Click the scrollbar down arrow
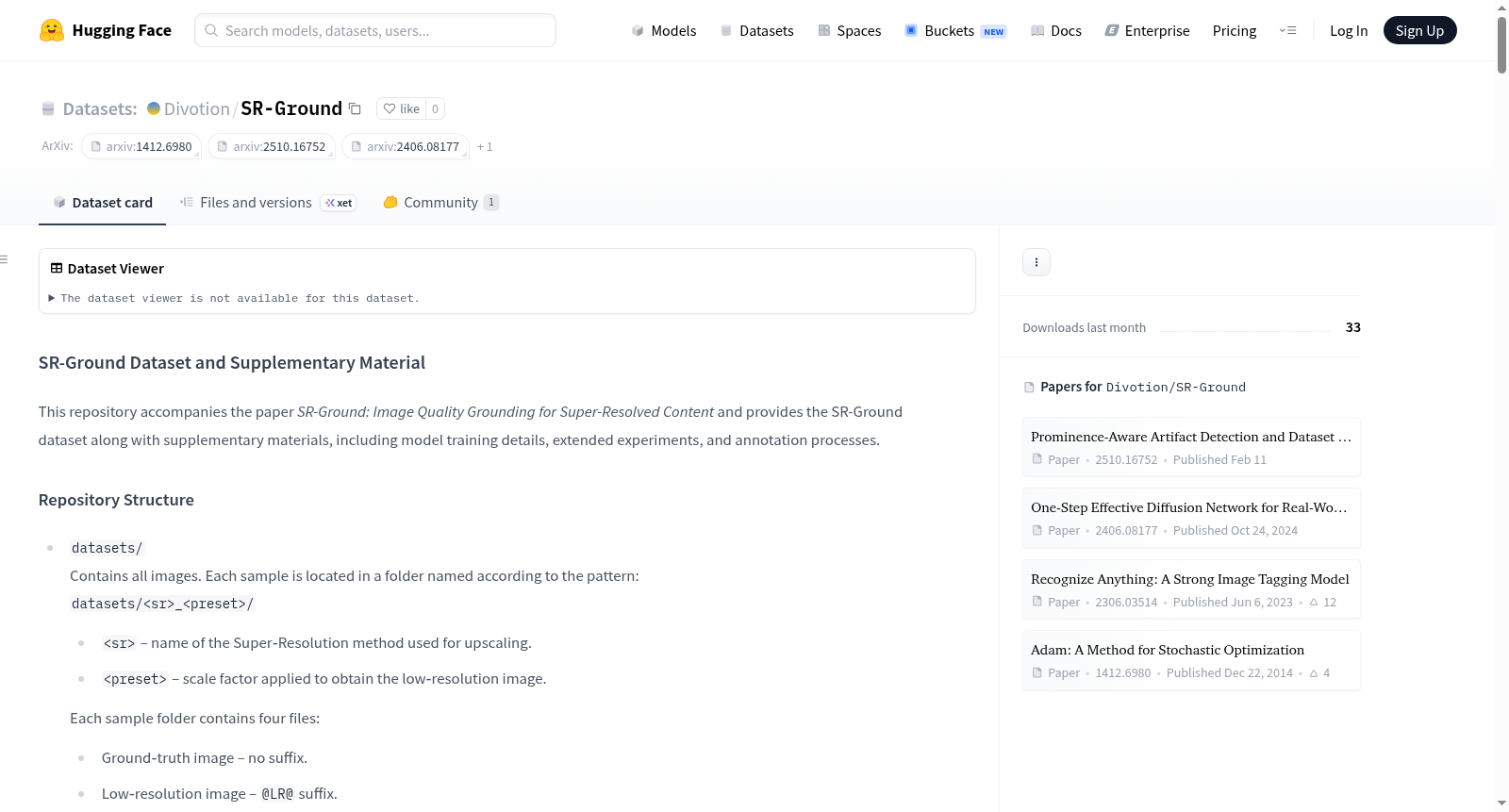The image size is (1509, 812). pos(1501,804)
